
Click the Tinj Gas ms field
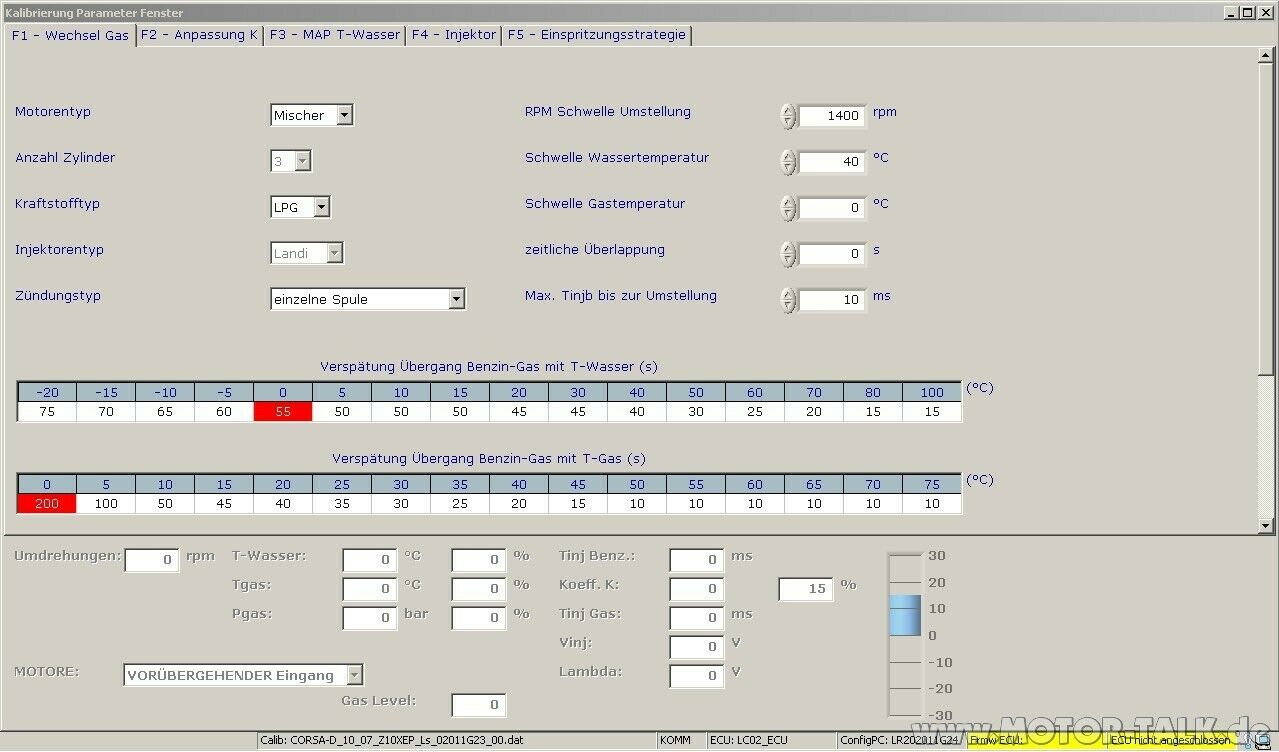pos(697,618)
